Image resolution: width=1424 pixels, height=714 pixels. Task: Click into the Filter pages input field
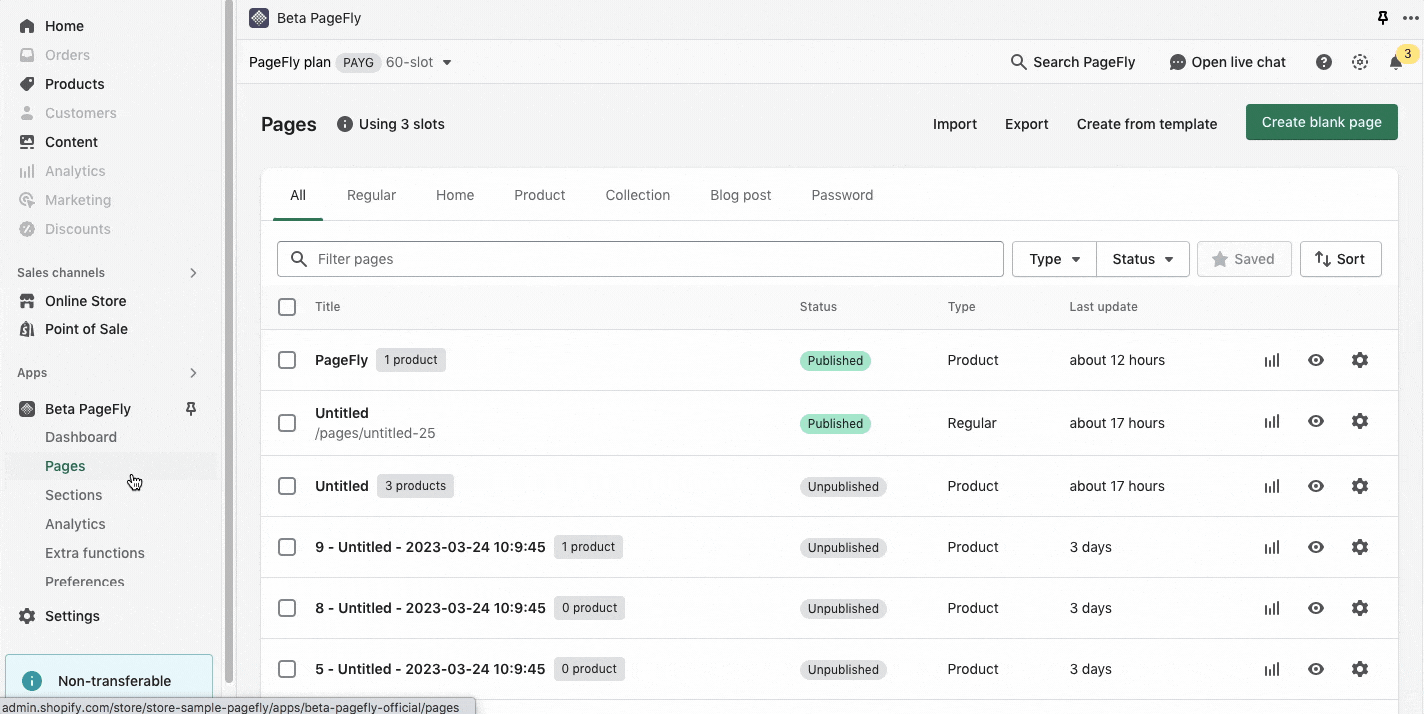(x=640, y=259)
